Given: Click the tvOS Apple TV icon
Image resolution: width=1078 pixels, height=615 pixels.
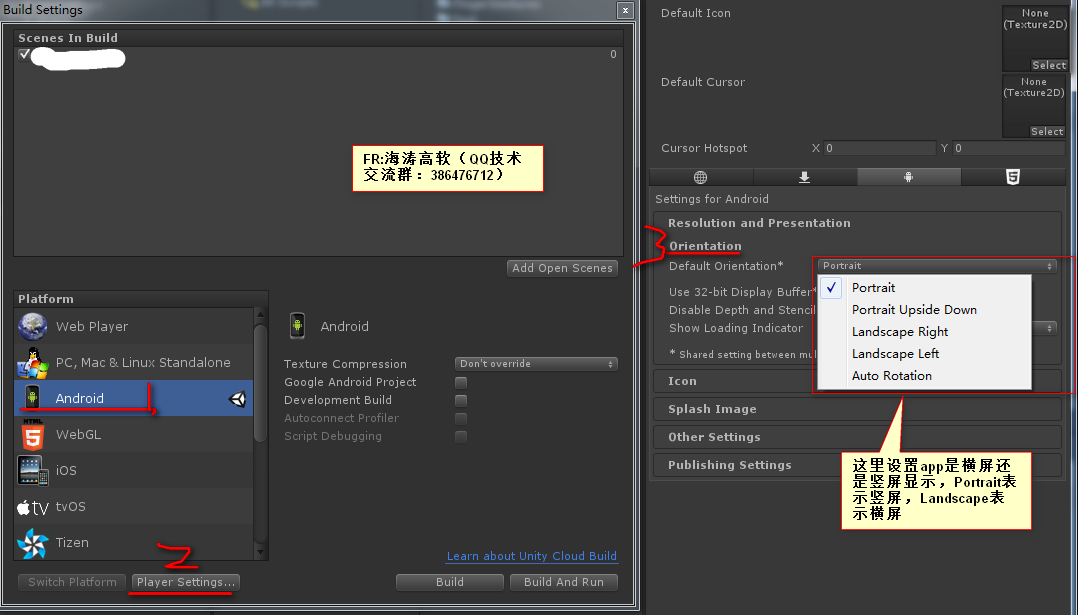Looking at the screenshot, I should point(32,507).
